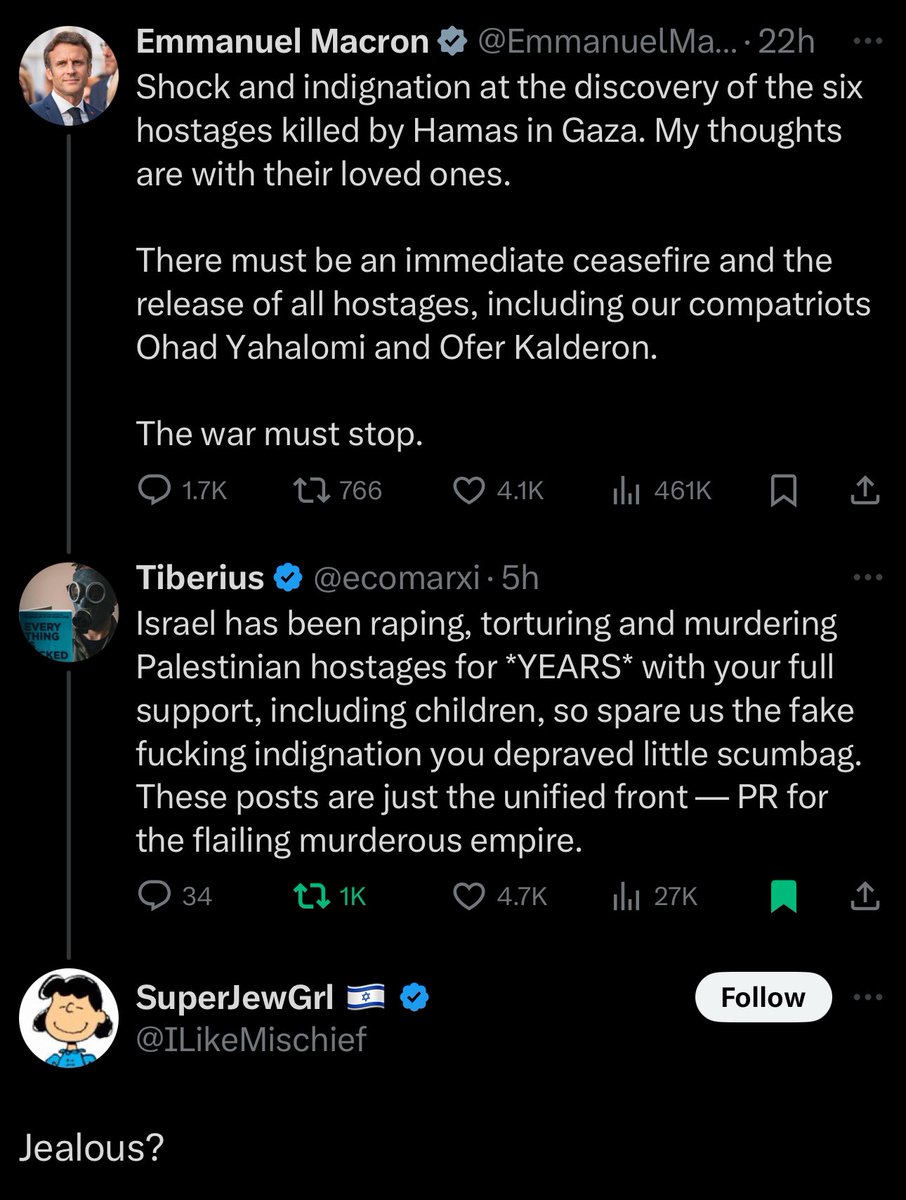
Task: Share Emmanuel Macron's post
Action: tap(864, 489)
